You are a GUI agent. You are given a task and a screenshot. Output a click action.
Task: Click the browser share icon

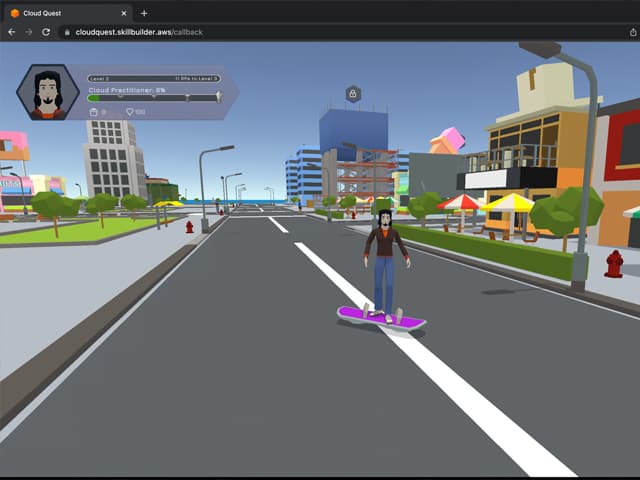point(633,32)
